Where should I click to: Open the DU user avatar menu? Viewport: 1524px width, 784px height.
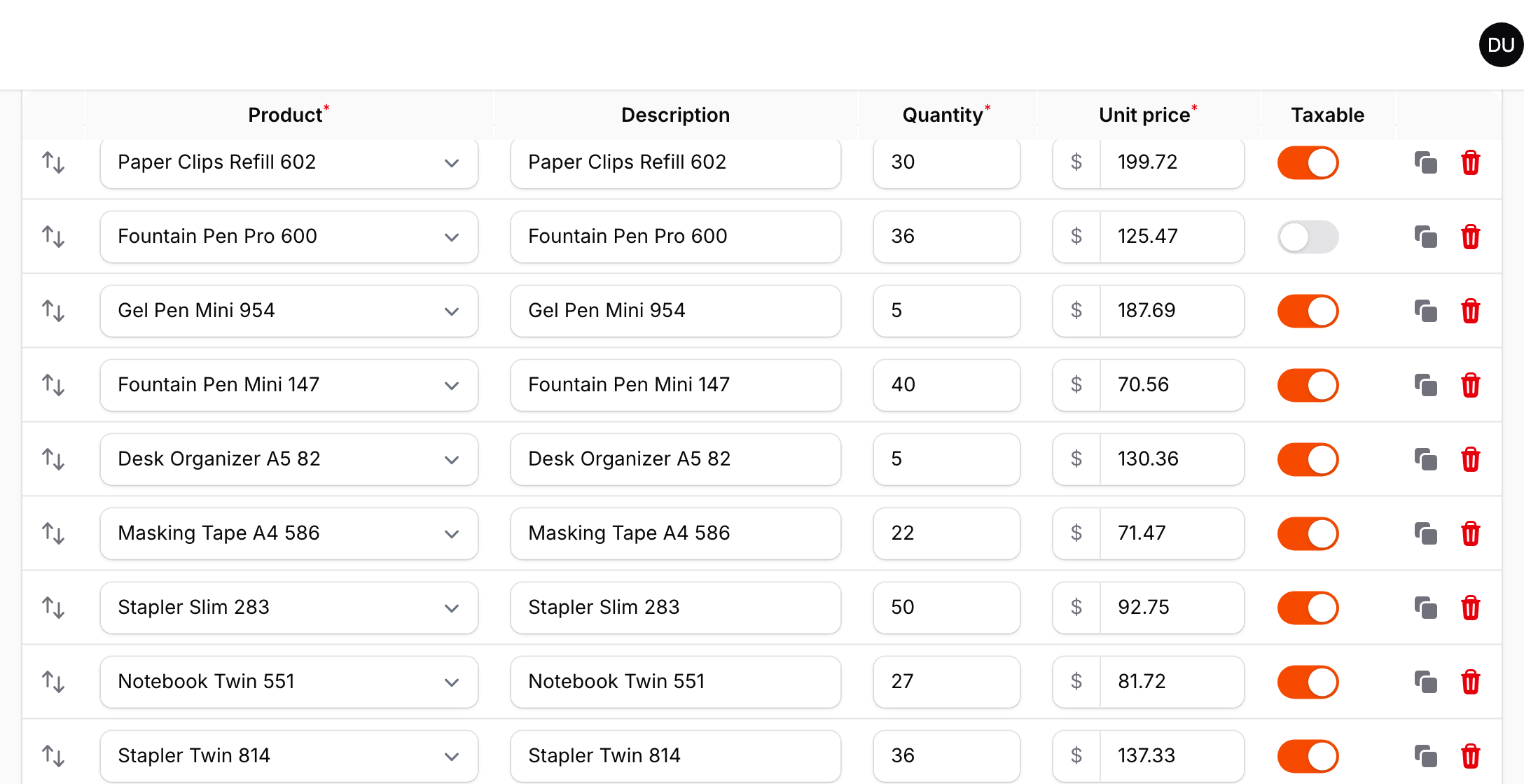tap(1501, 45)
